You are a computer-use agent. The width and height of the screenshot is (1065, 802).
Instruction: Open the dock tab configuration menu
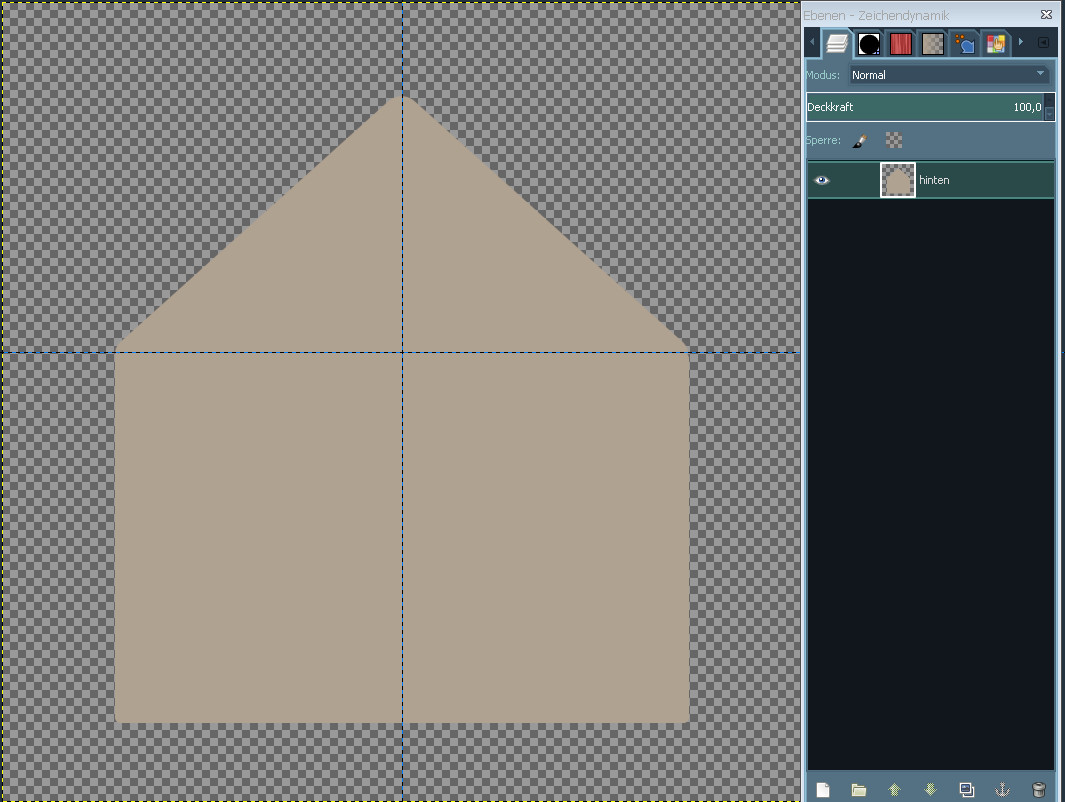[x=1043, y=43]
